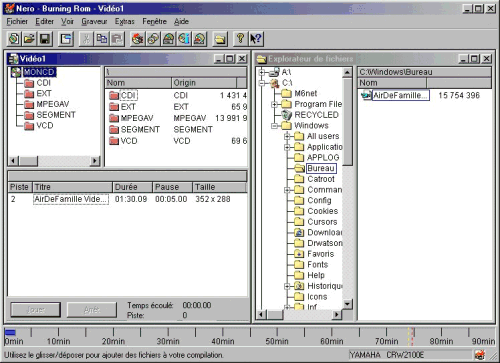Image resolution: width=500 pixels, height=363 pixels.
Task: Open the Choose recorder toolbar icon
Action: (x=169, y=39)
